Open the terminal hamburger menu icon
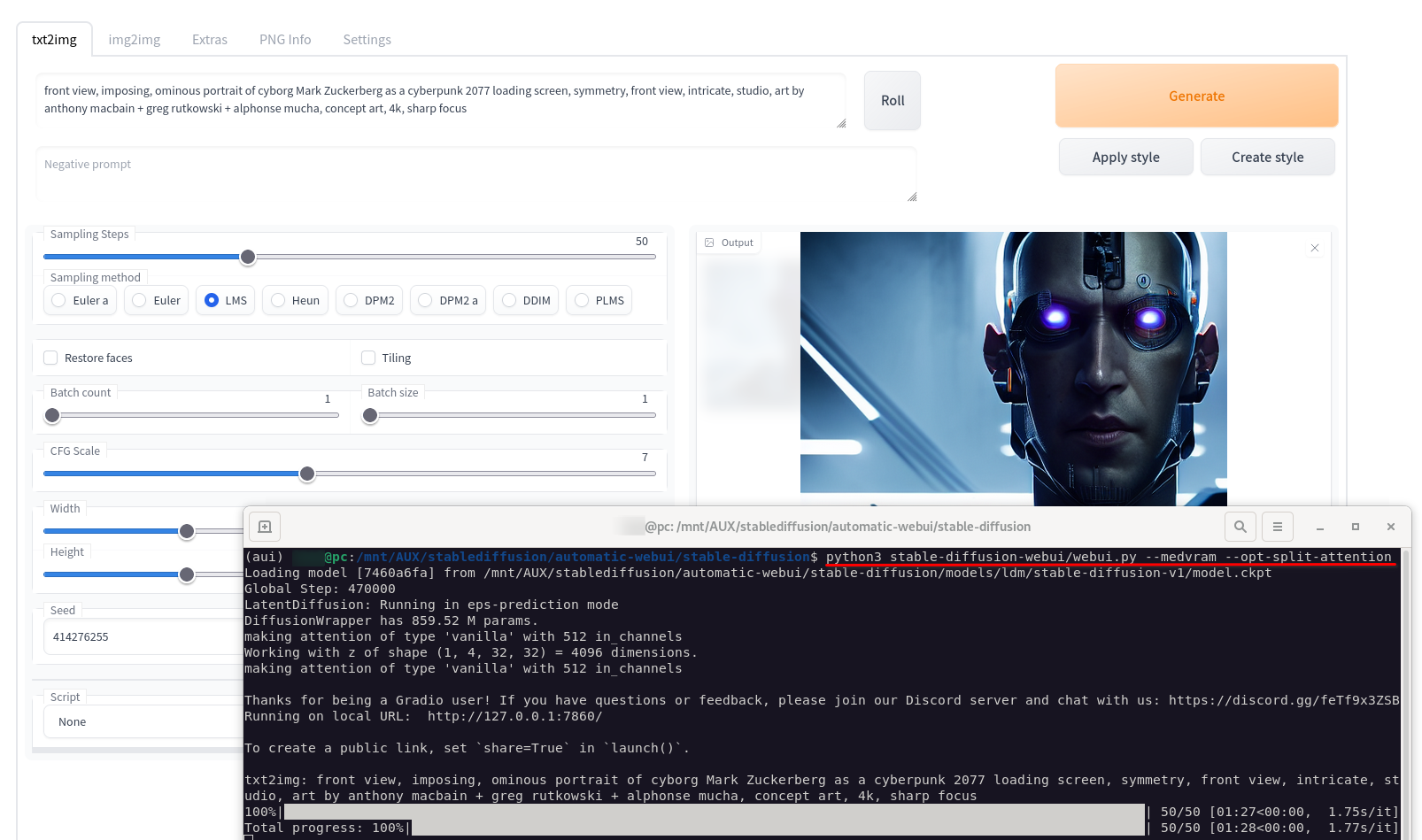This screenshot has width=1422, height=840. coord(1277,526)
